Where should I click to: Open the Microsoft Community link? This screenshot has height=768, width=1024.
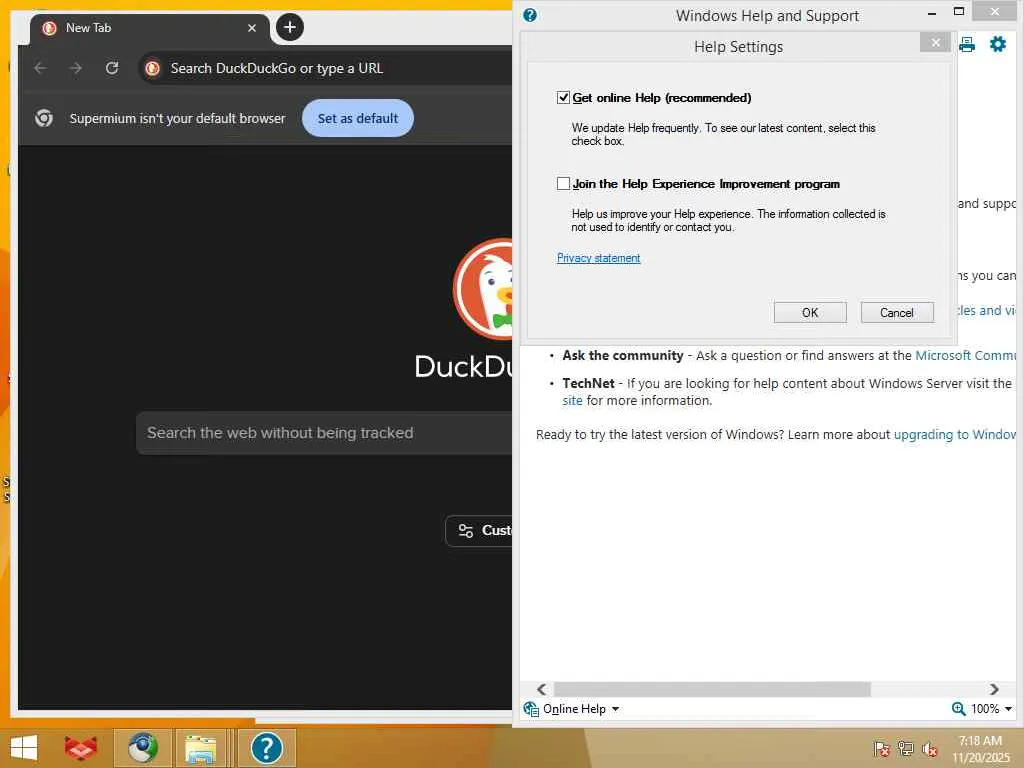(965, 355)
